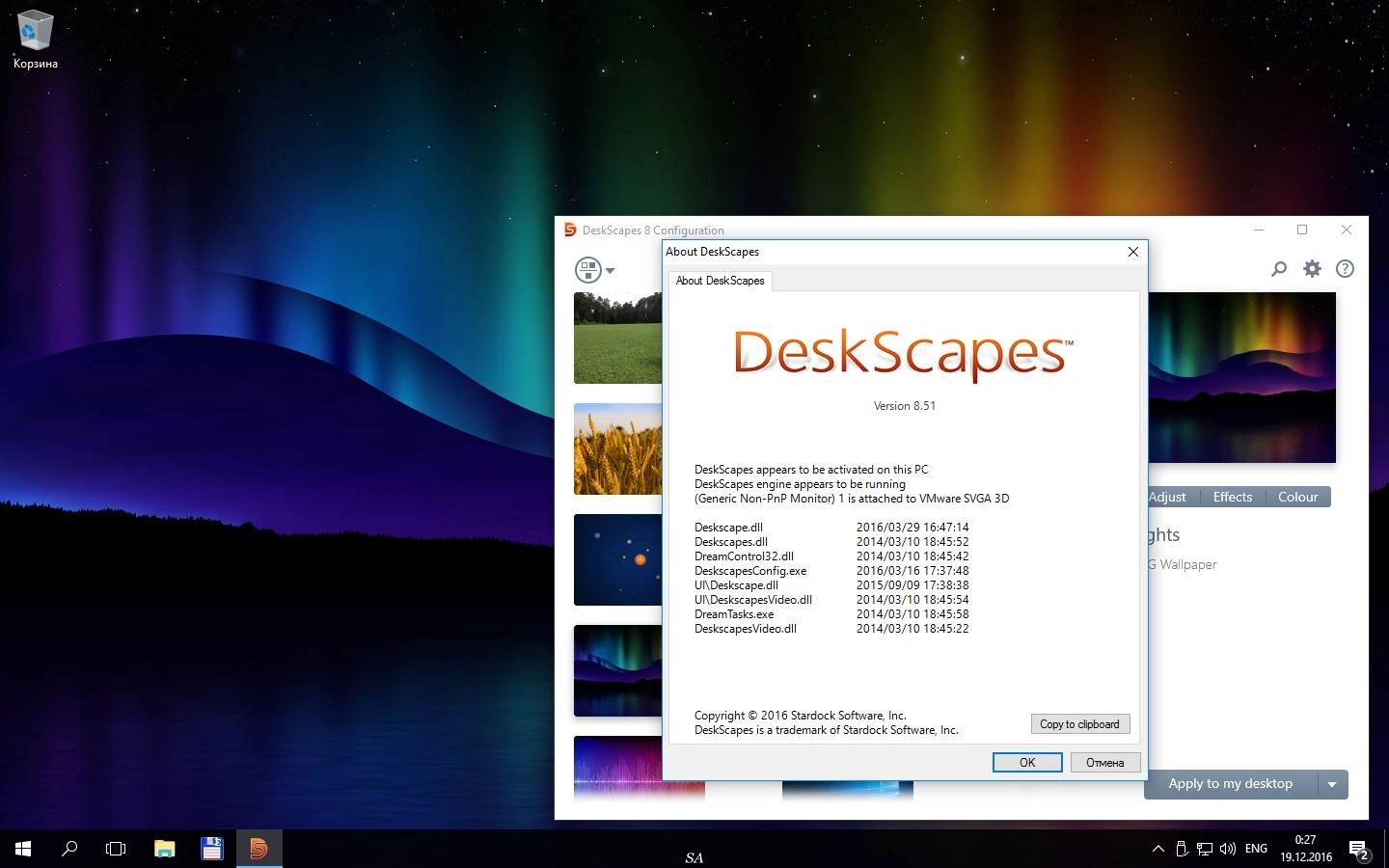Screen dimensions: 1389x868
Task: Switch ENG input language indicator
Action: (1257, 849)
